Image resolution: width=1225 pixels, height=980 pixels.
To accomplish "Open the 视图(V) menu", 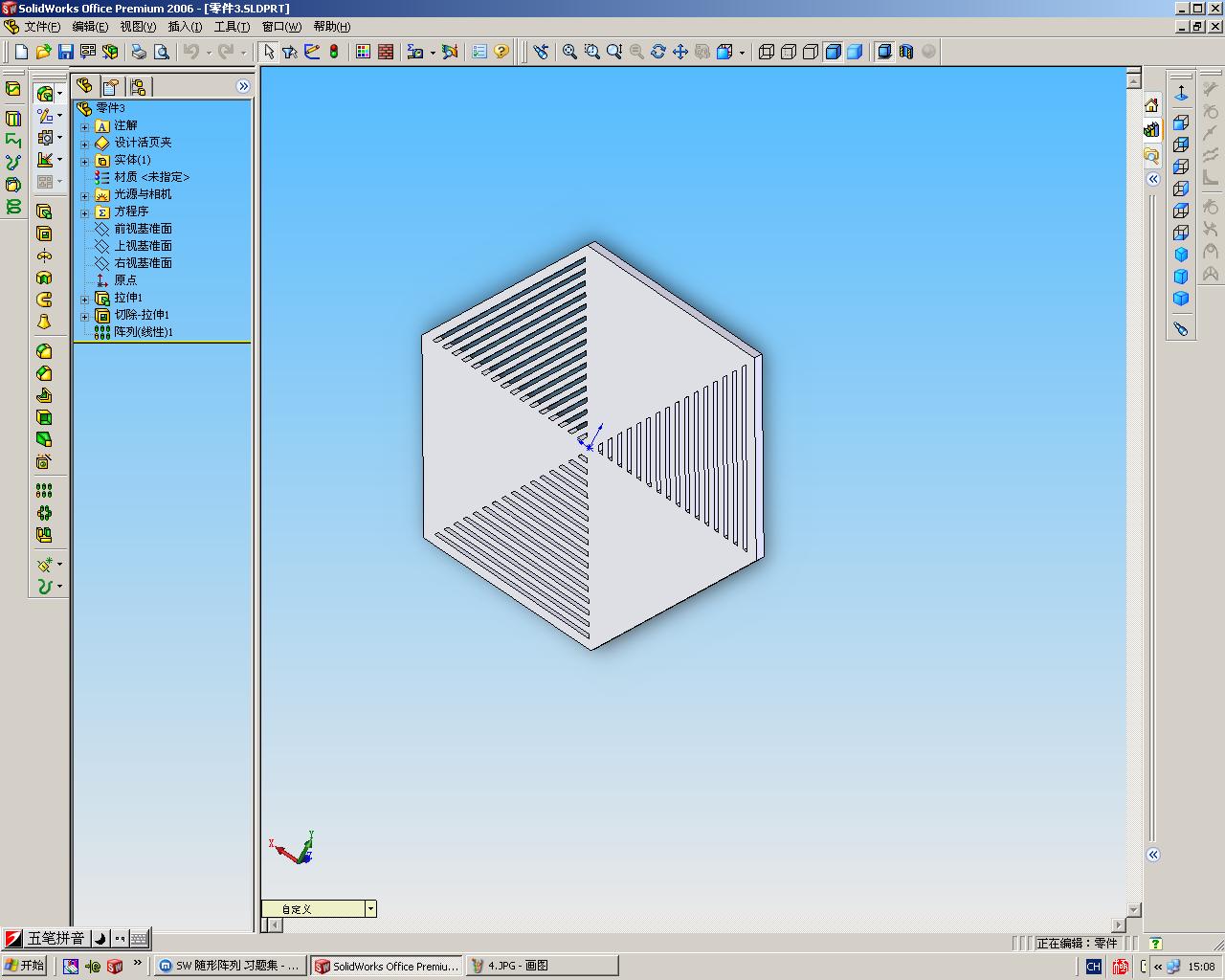I will click(x=138, y=27).
